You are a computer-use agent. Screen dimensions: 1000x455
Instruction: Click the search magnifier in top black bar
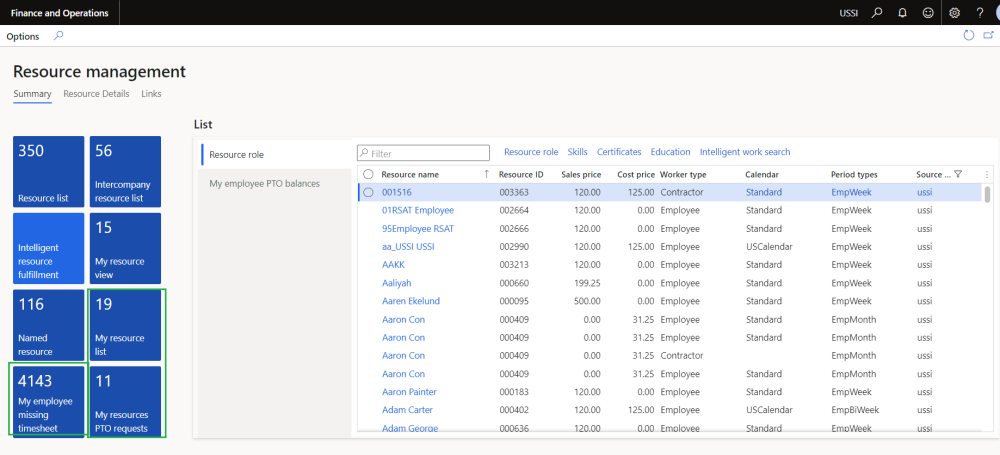point(877,13)
